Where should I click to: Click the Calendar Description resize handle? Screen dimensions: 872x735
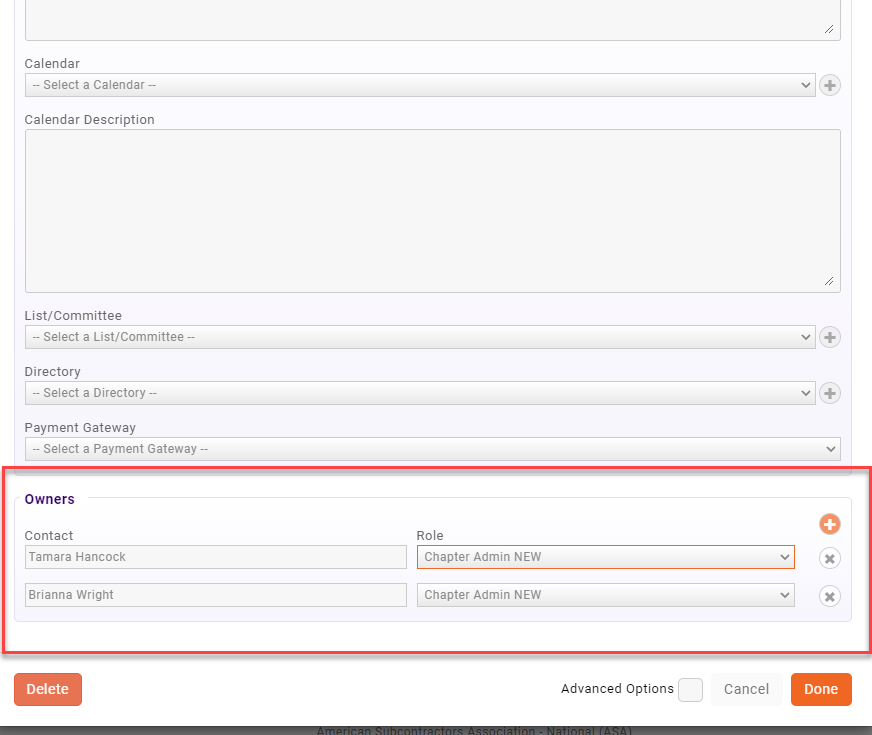829,282
